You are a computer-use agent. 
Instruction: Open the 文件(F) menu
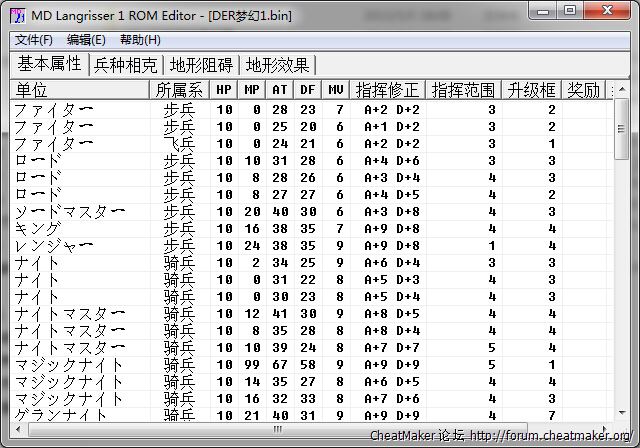[x=33, y=40]
